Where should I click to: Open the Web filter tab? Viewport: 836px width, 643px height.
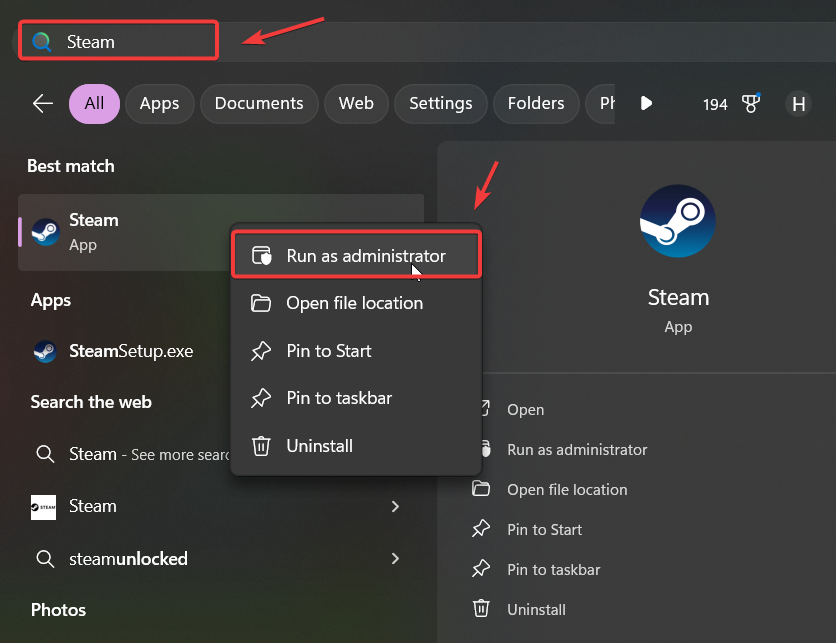pos(356,103)
